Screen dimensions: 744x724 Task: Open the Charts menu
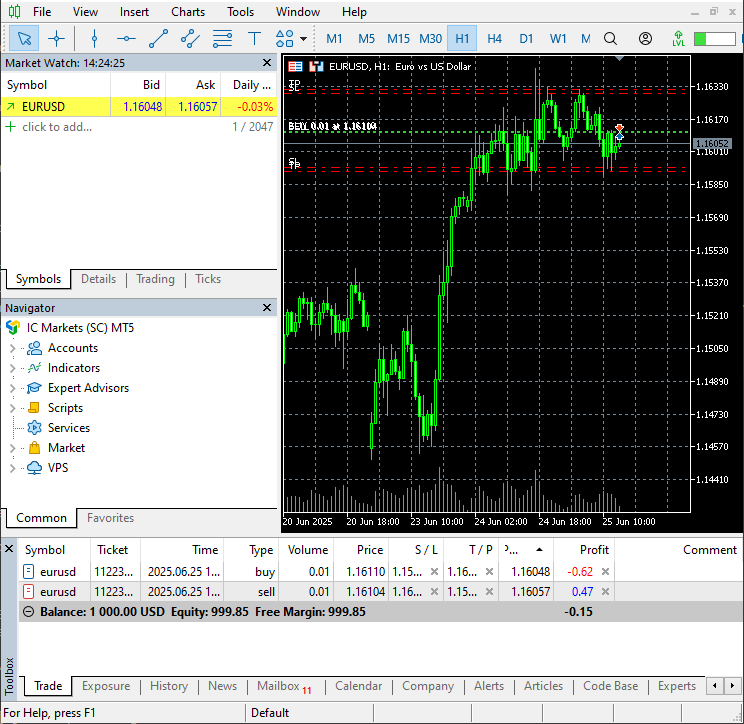click(x=187, y=12)
